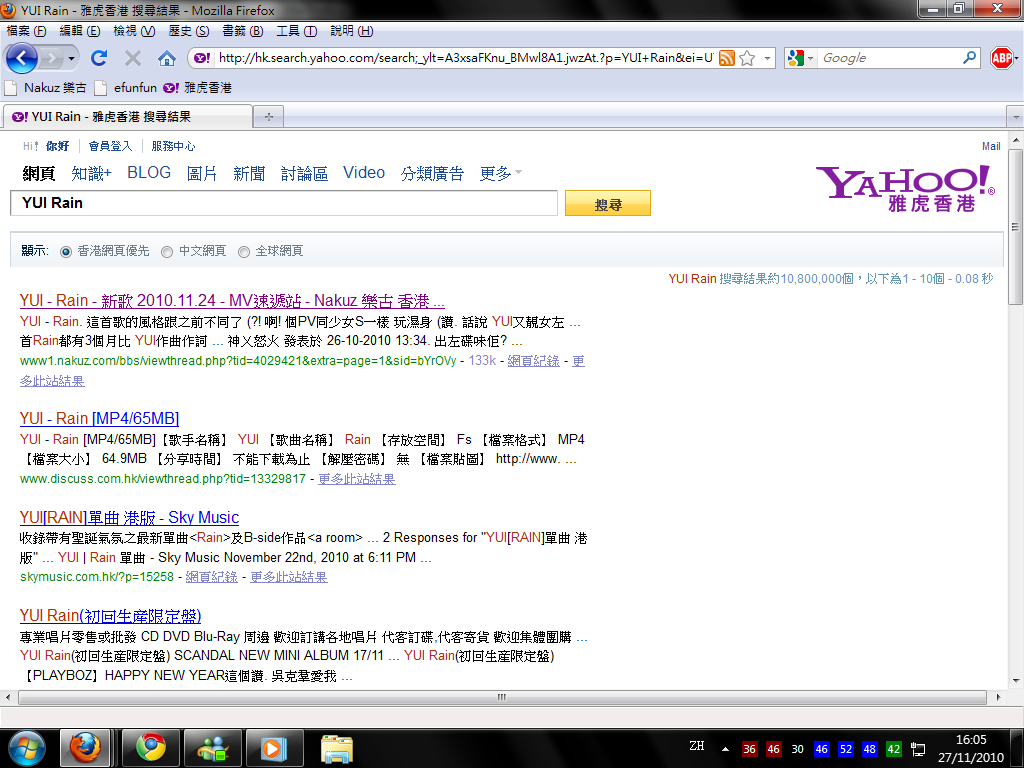Open a new tab with the plus button
This screenshot has height=768, width=1024.
click(x=268, y=117)
